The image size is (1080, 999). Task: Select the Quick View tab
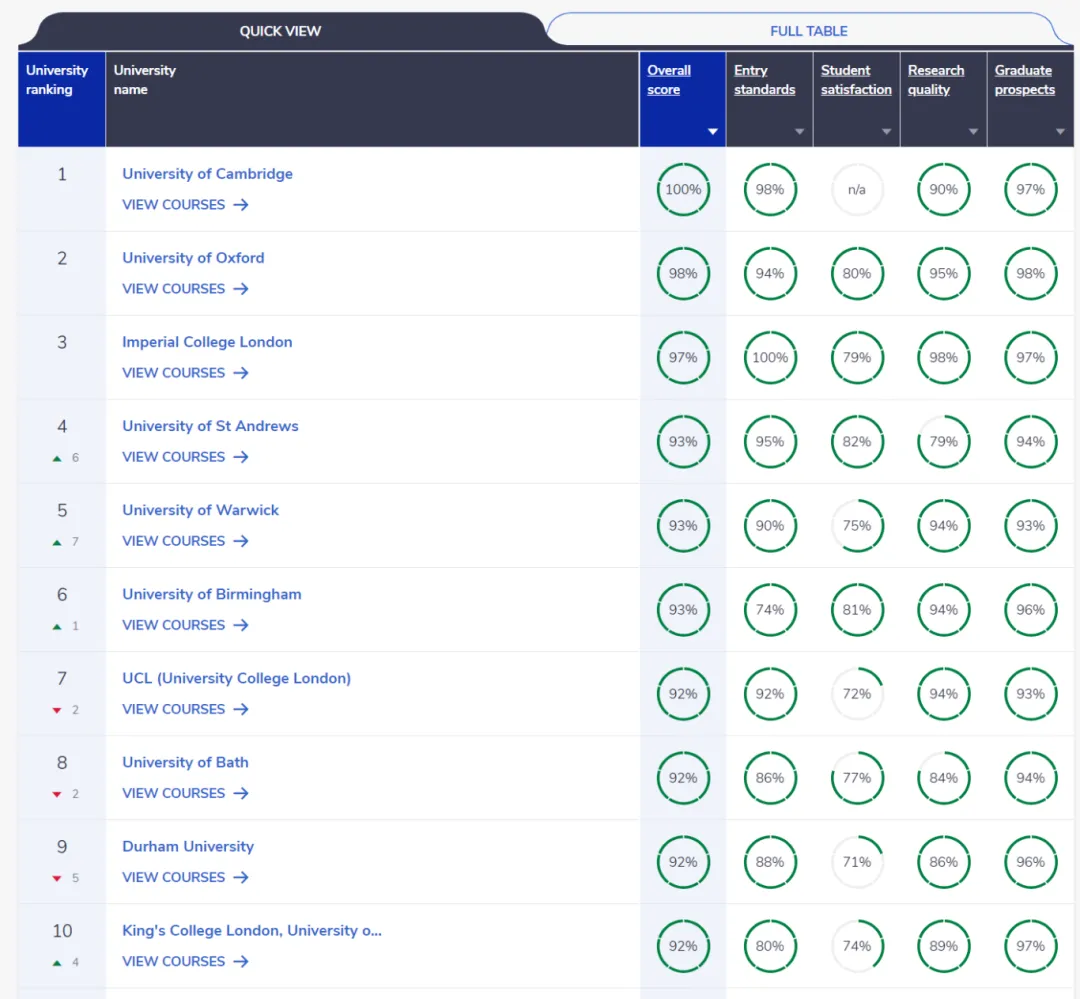[x=280, y=31]
